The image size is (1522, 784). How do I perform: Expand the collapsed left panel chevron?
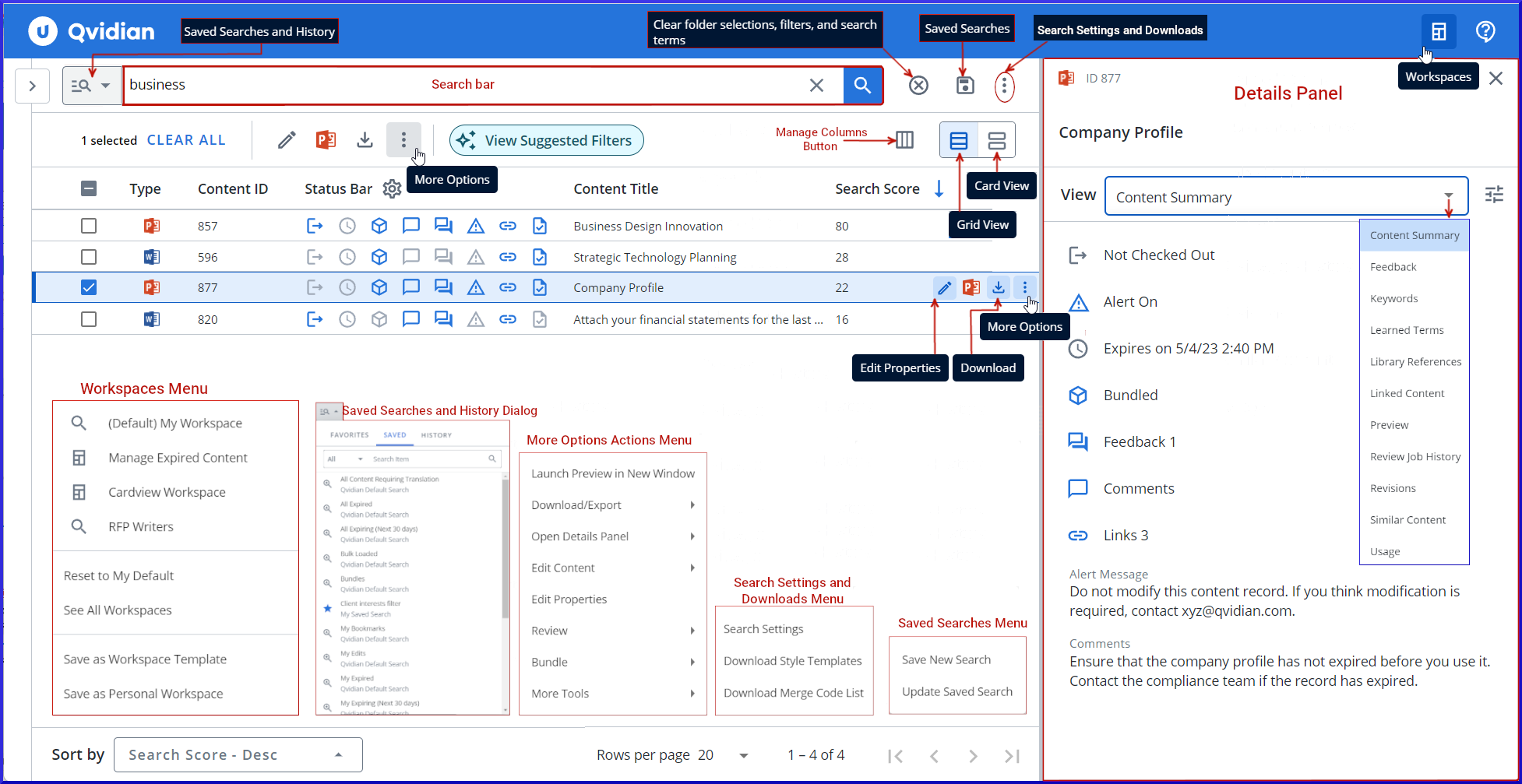point(32,86)
